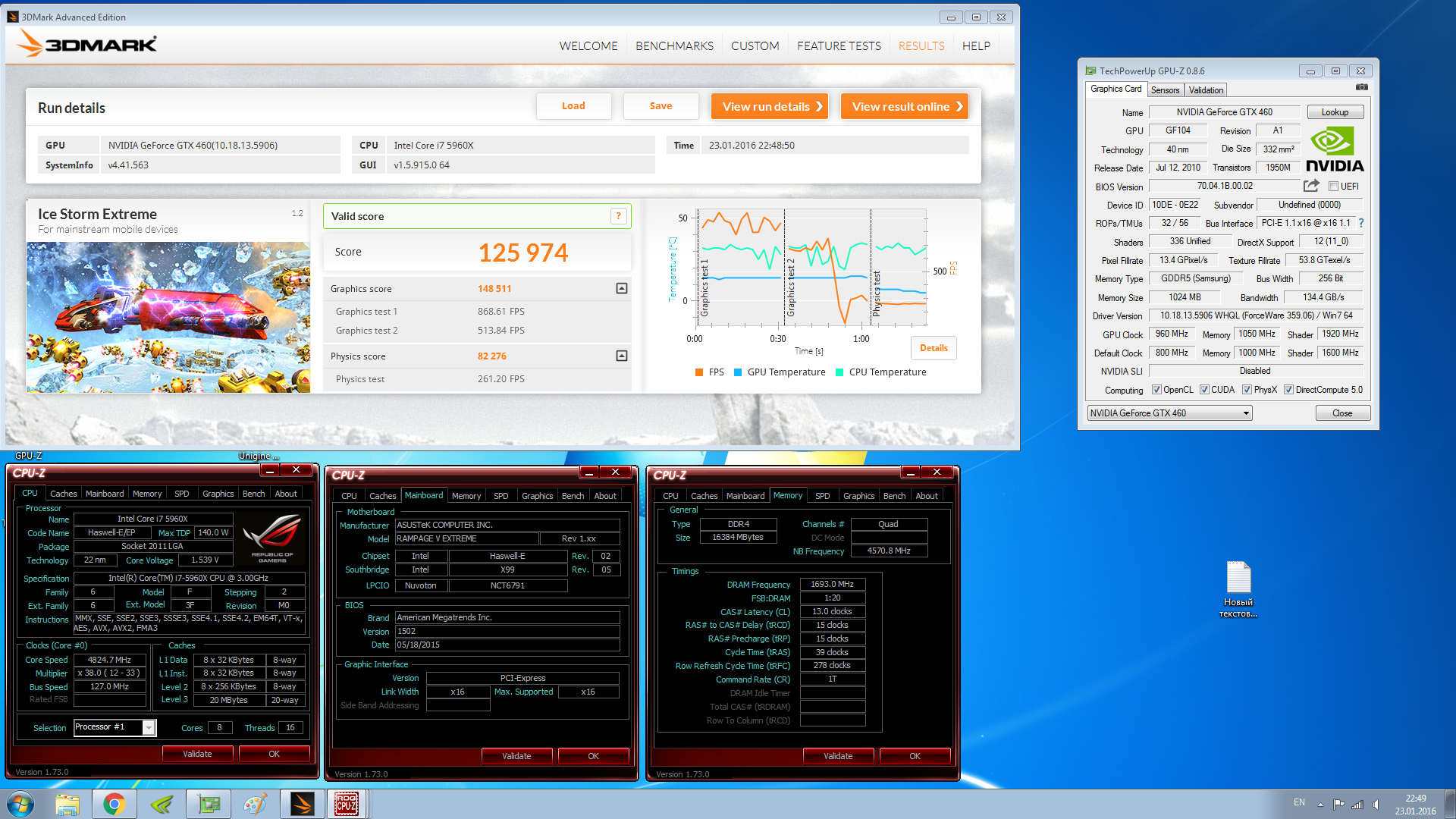Switch to GPU-Z taskbar icon

[209, 804]
